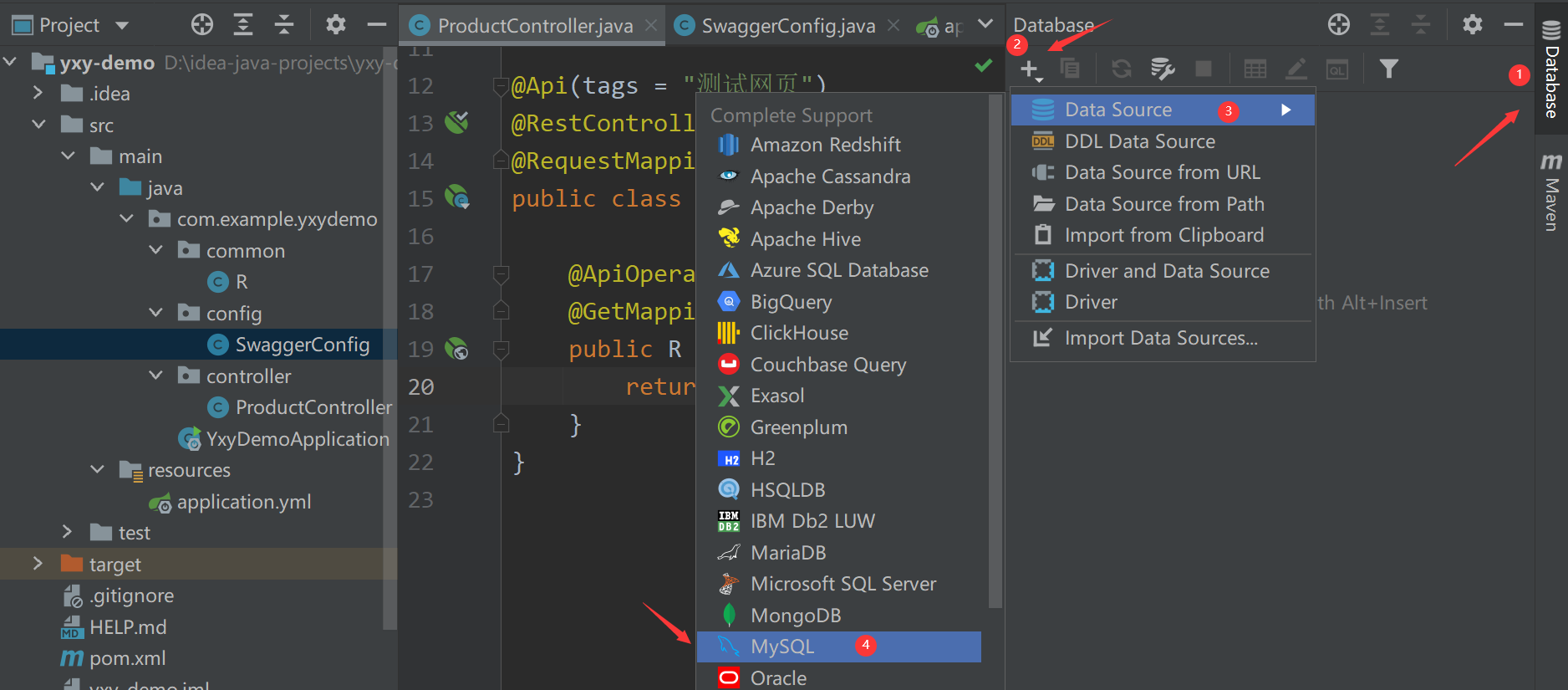Image resolution: width=1568 pixels, height=690 pixels.
Task: Expand the test folder
Action: click(68, 532)
